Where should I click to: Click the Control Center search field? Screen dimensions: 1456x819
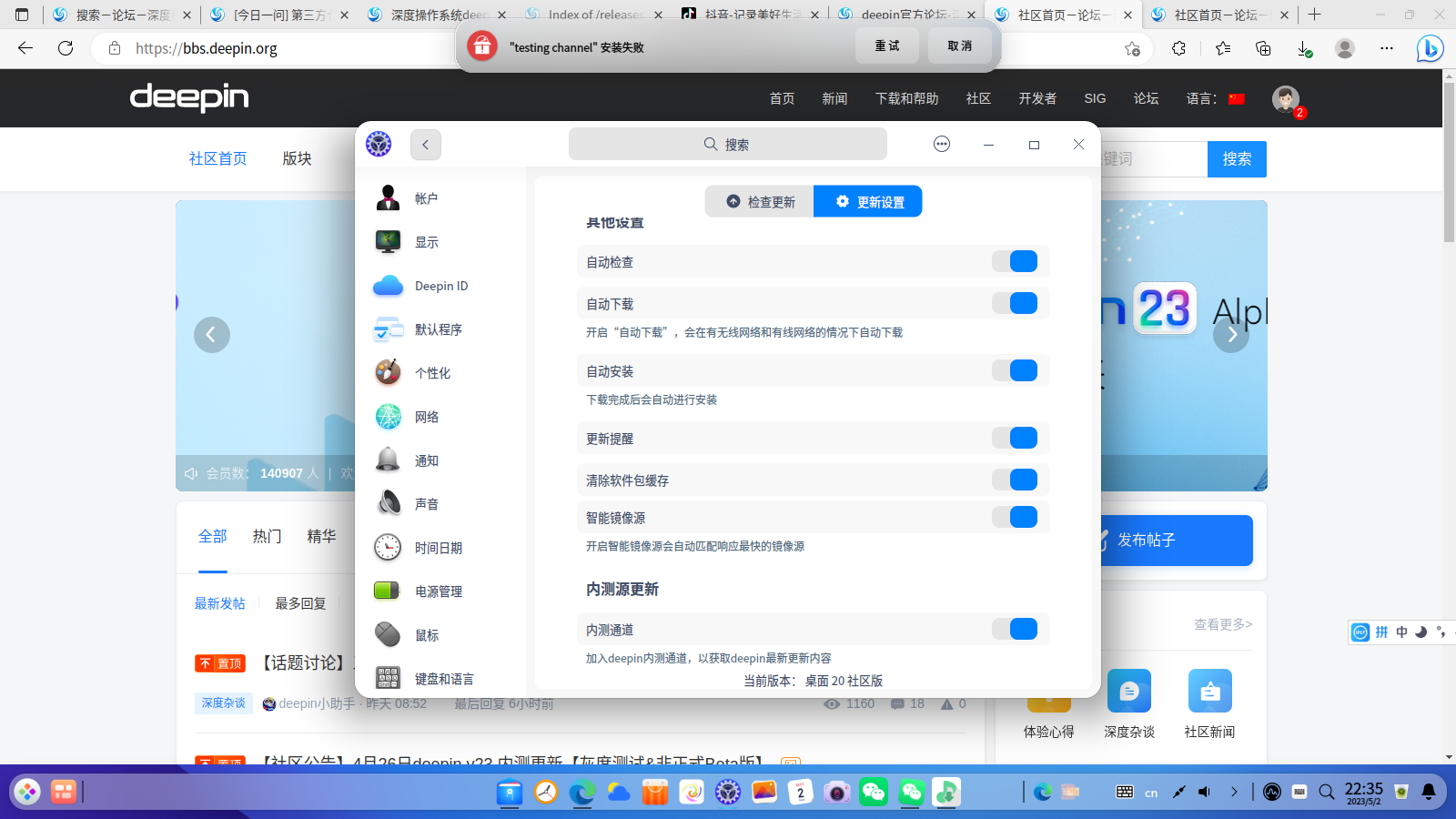pos(727,144)
